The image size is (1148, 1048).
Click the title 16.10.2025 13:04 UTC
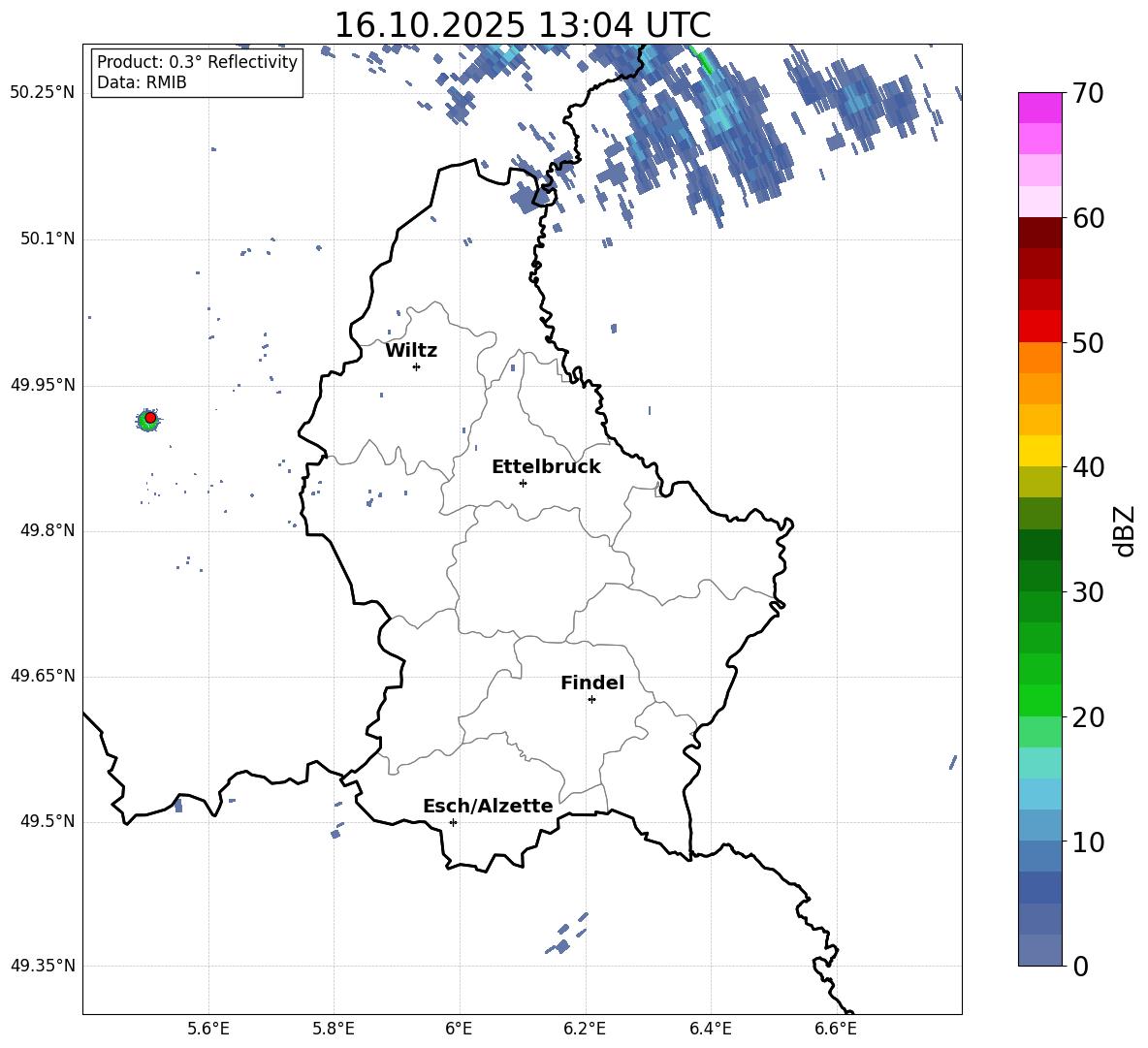(x=523, y=25)
